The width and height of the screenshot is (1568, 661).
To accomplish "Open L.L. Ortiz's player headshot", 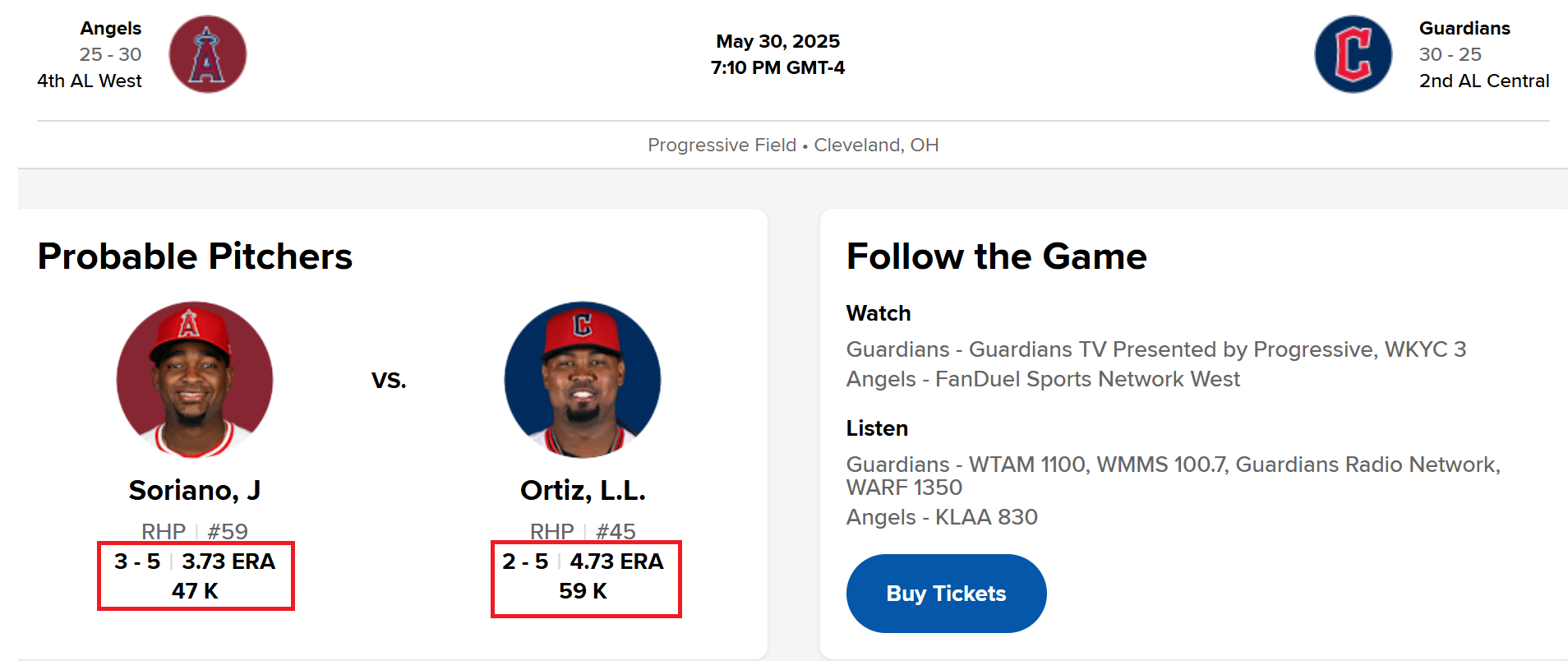I will click(583, 380).
